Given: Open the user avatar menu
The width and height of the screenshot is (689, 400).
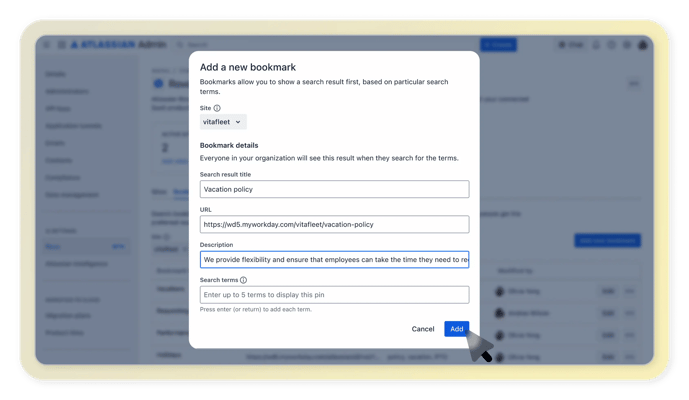Looking at the screenshot, I should (642, 45).
